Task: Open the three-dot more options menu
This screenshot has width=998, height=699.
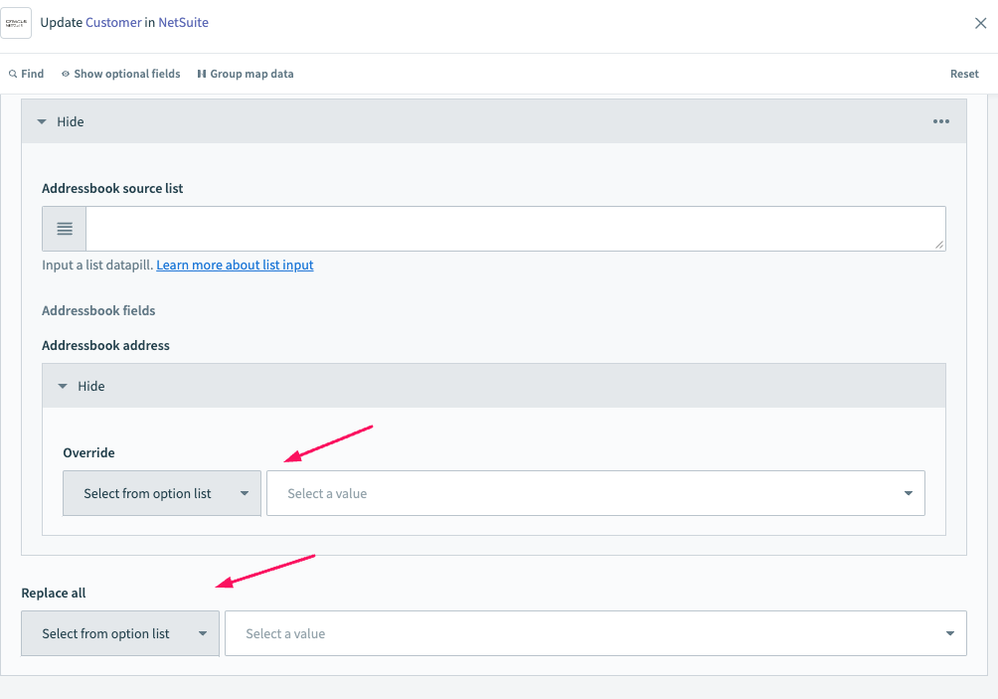Action: (x=941, y=122)
